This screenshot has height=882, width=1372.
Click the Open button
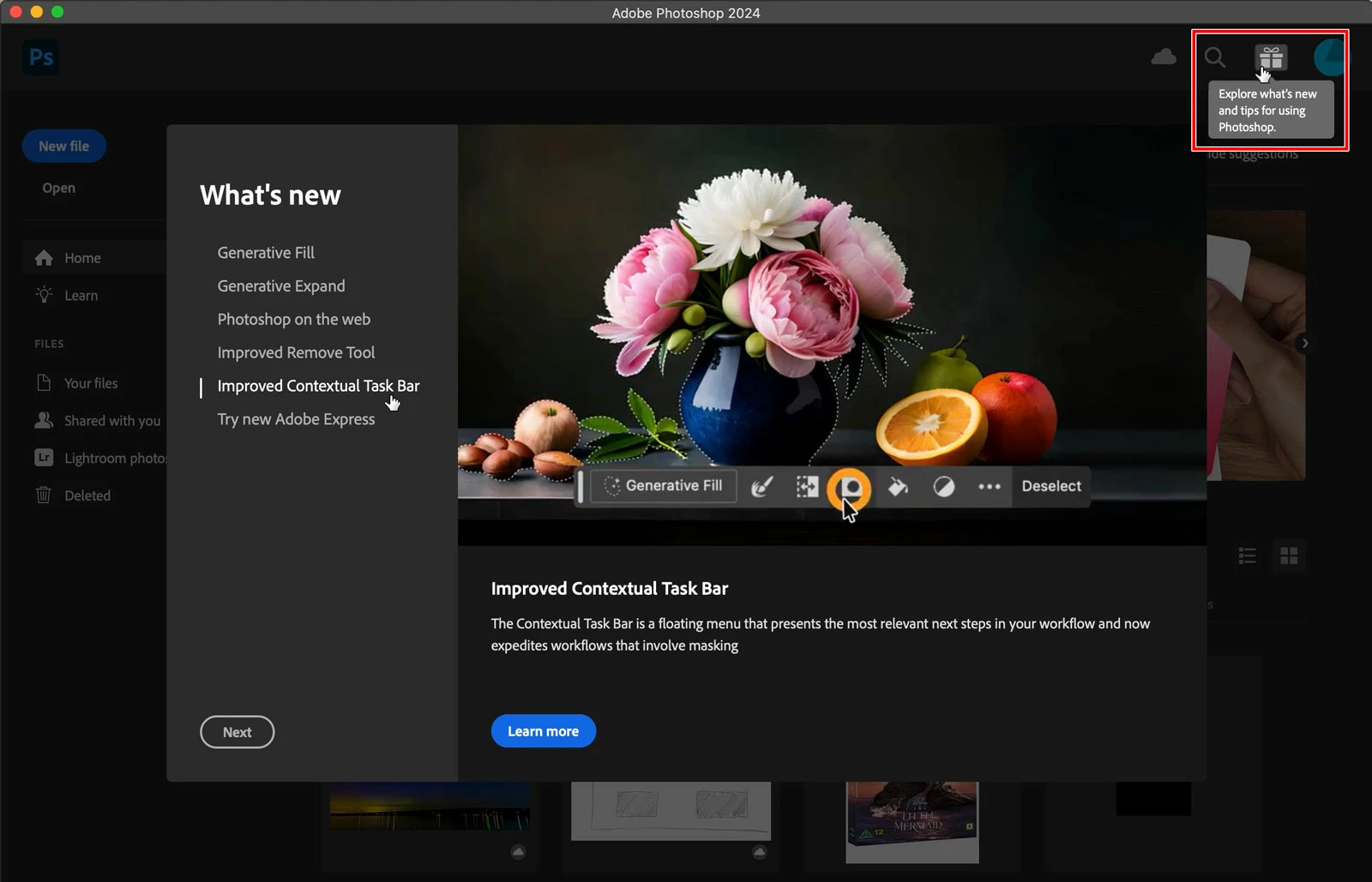click(x=59, y=188)
